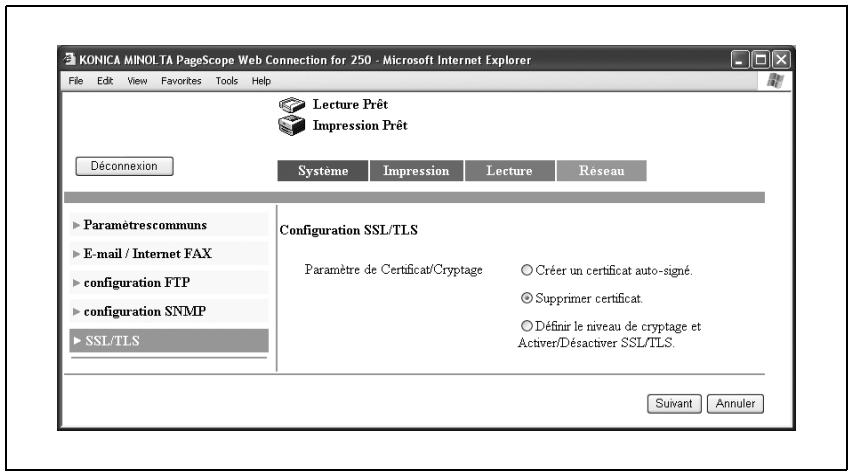
Task: Click the Annuler button
Action: (x=736, y=404)
